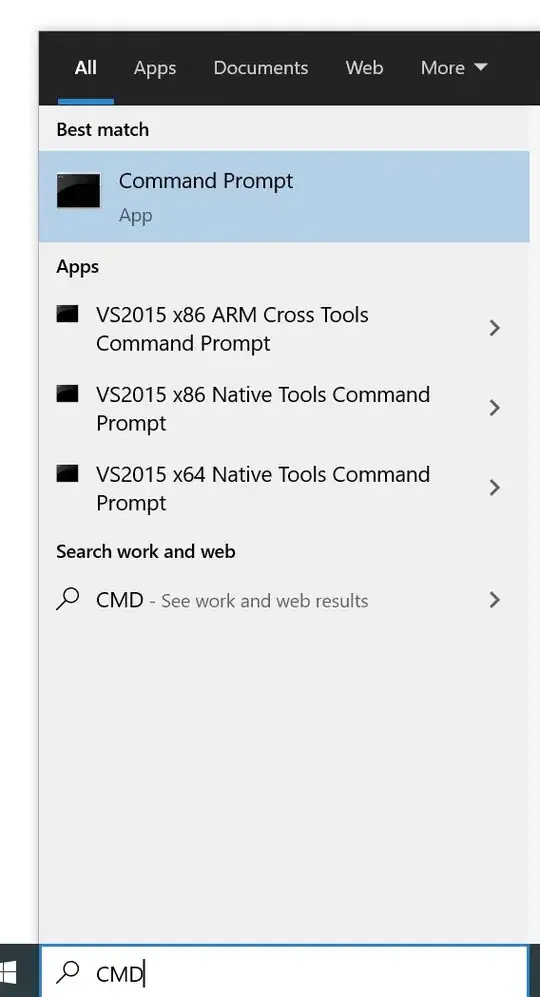The image size is (540, 997).
Task: Launch the Command Prompt App result
Action: [284, 196]
